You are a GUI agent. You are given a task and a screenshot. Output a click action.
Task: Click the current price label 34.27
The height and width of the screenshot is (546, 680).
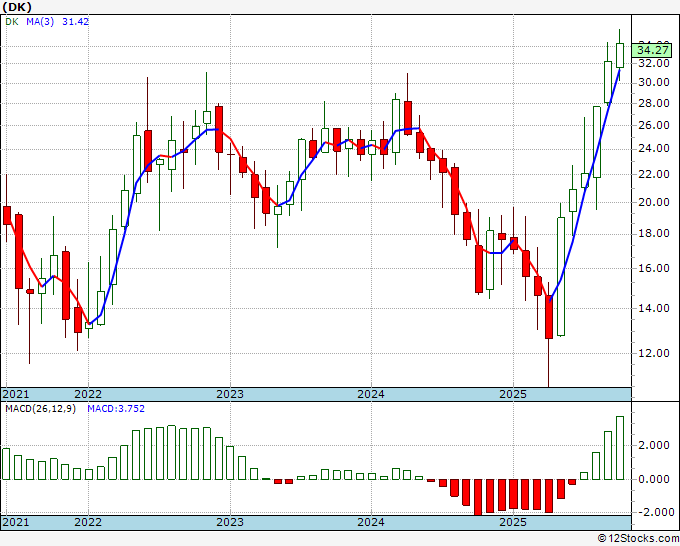(x=653, y=50)
